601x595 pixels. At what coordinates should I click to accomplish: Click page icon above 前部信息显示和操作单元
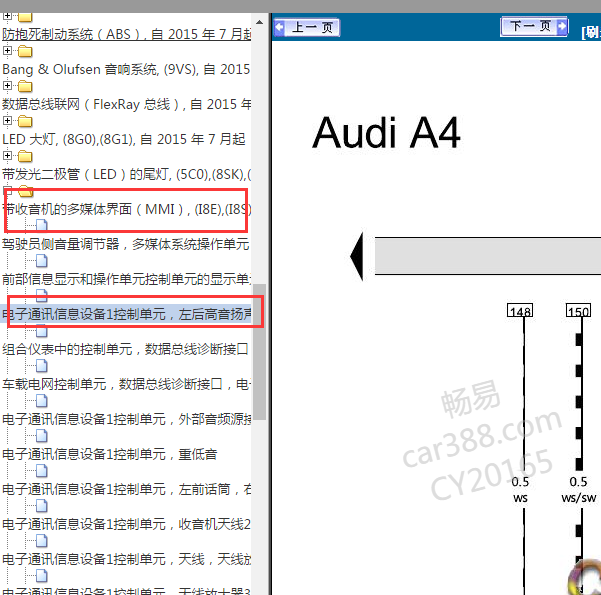42,260
